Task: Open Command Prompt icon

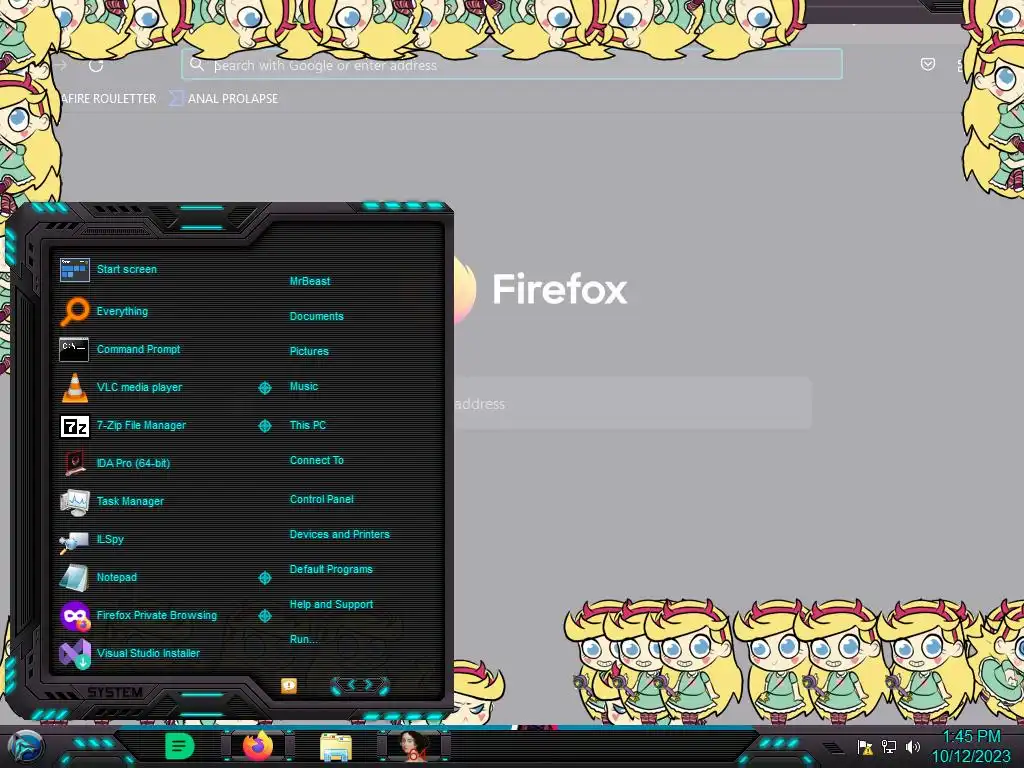Action: [74, 349]
